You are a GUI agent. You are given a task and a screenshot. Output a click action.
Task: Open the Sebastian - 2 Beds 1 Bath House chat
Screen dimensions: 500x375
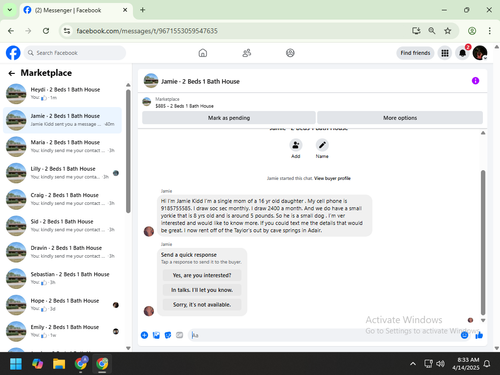pos(62,278)
